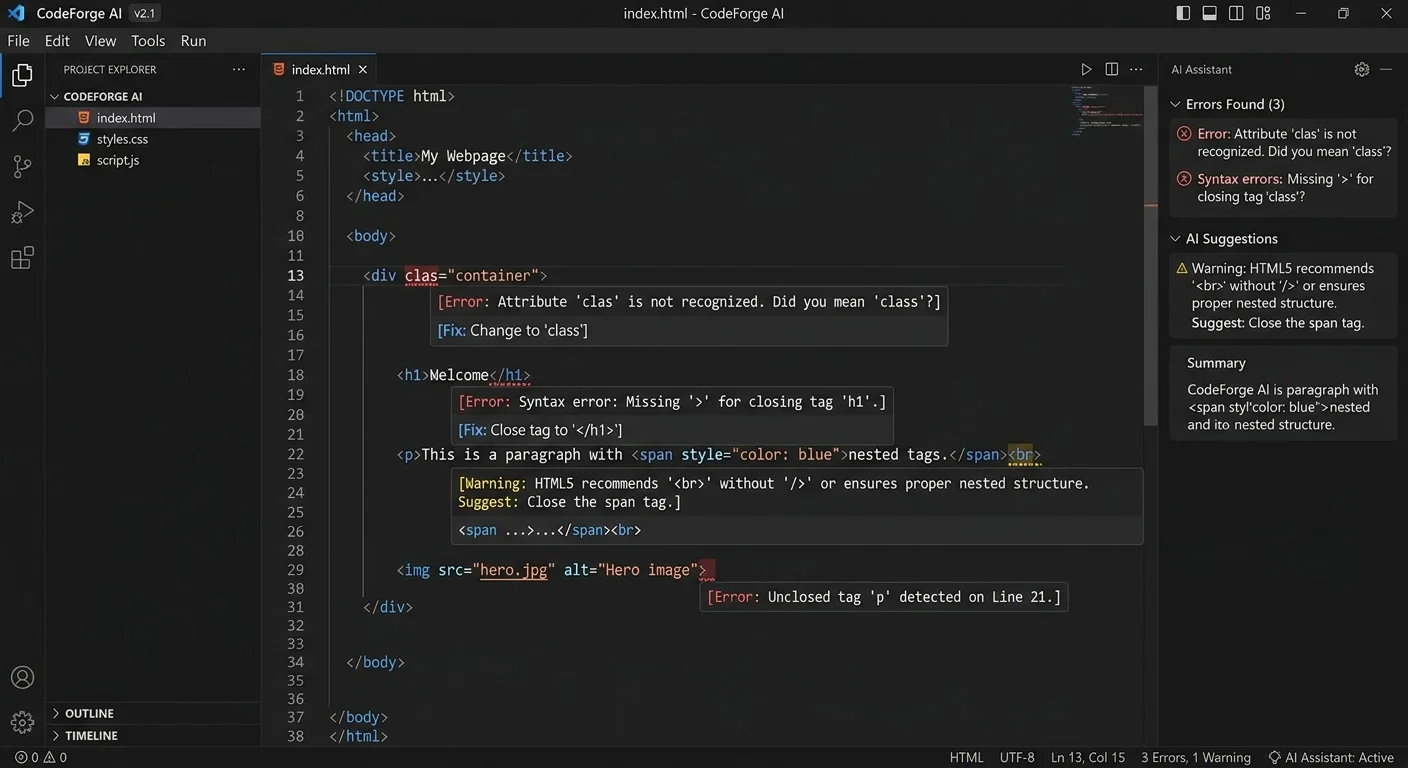Open the File menu
Image resolution: width=1408 pixels, height=768 pixels.
click(18, 41)
